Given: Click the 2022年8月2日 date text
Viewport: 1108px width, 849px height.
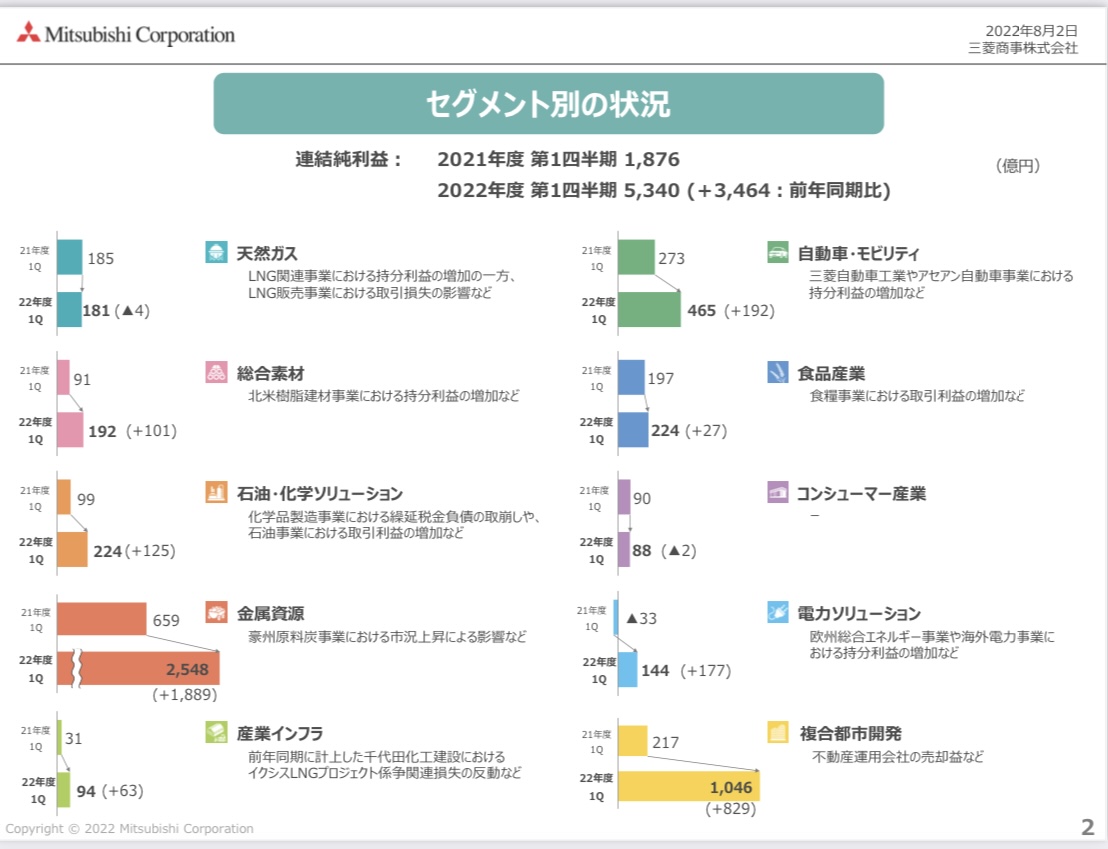Looking at the screenshot, I should 1032,30.
